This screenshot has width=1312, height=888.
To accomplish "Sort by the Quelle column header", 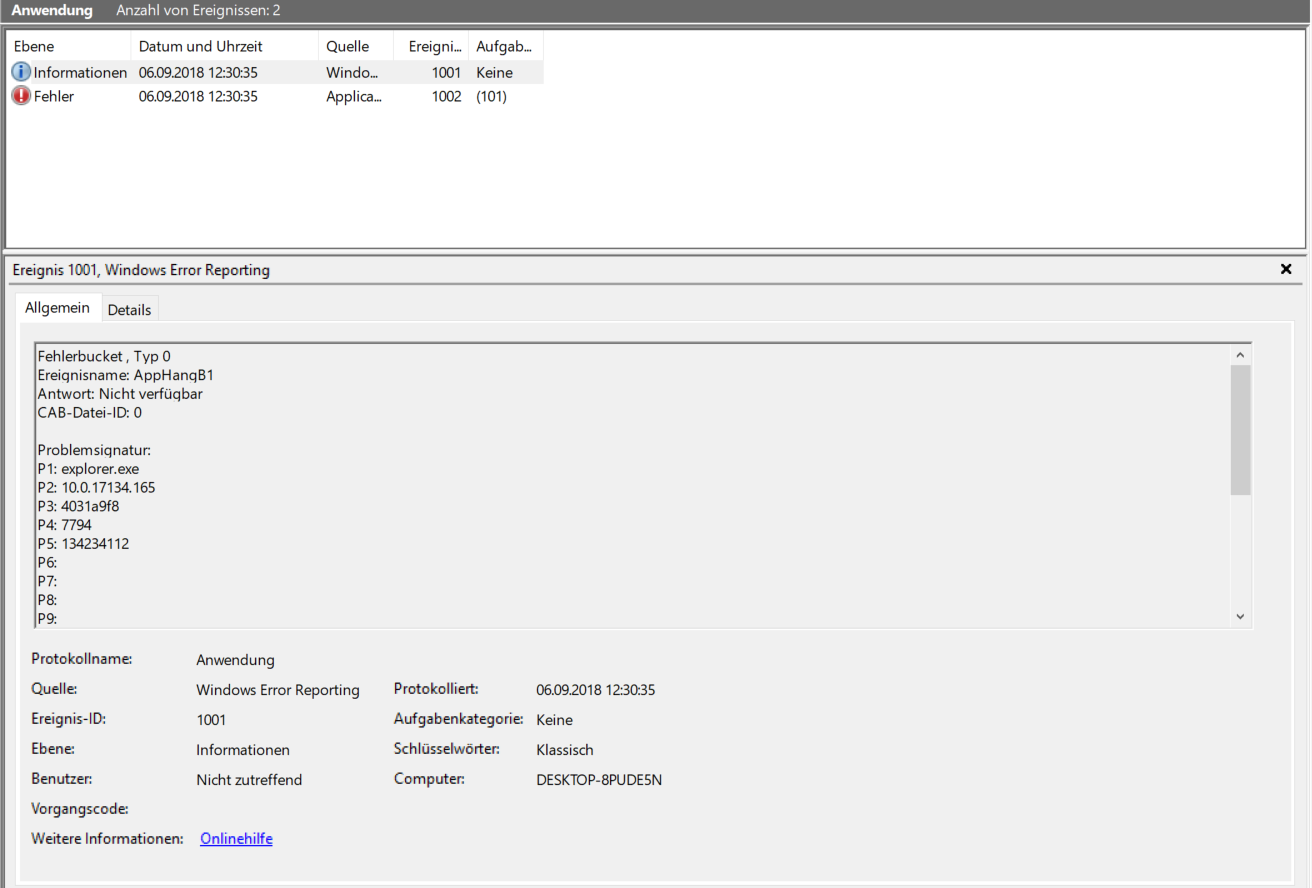I will pos(354,47).
